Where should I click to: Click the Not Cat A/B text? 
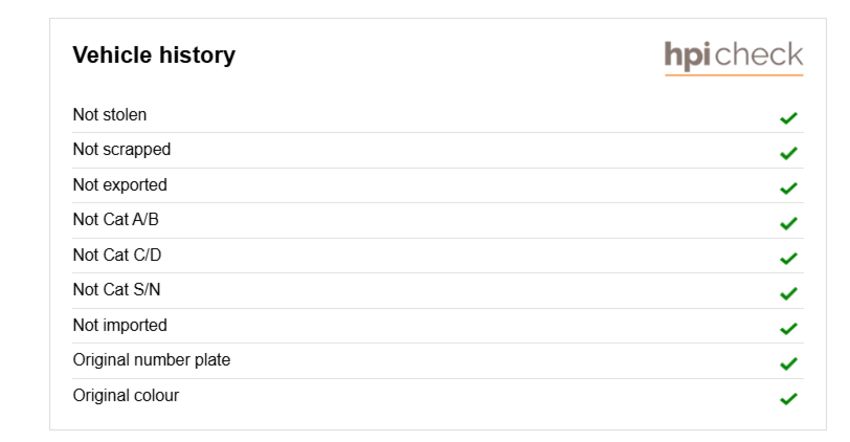116,220
